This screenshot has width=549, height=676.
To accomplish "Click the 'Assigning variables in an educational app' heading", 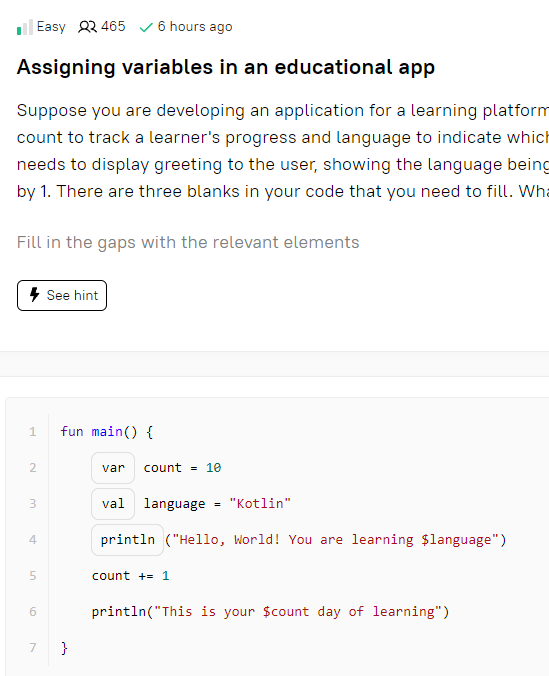I will pos(226,67).
